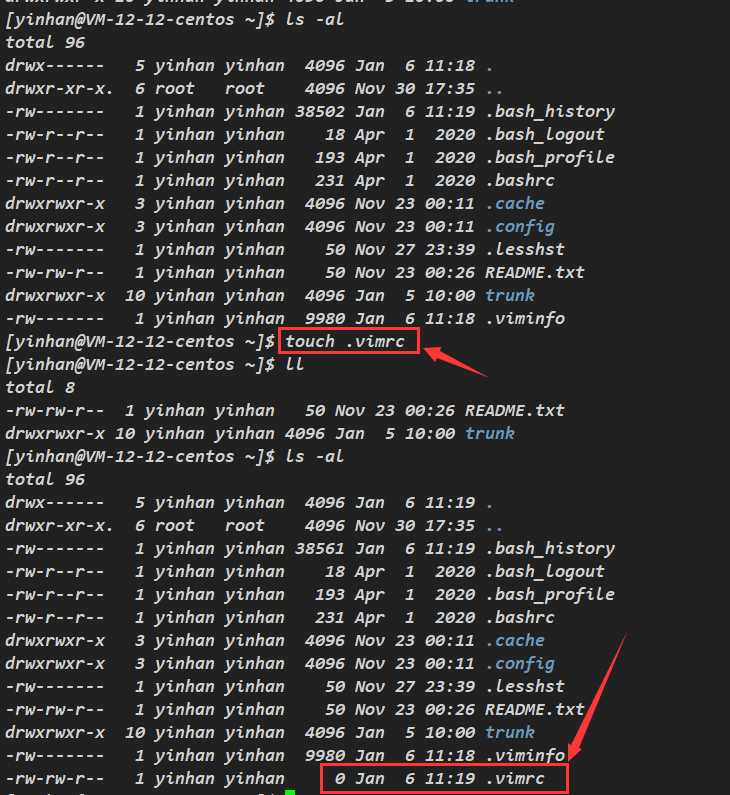This screenshot has height=795, width=730.
Task: Click the second 'ls -al' command
Action: 314,456
